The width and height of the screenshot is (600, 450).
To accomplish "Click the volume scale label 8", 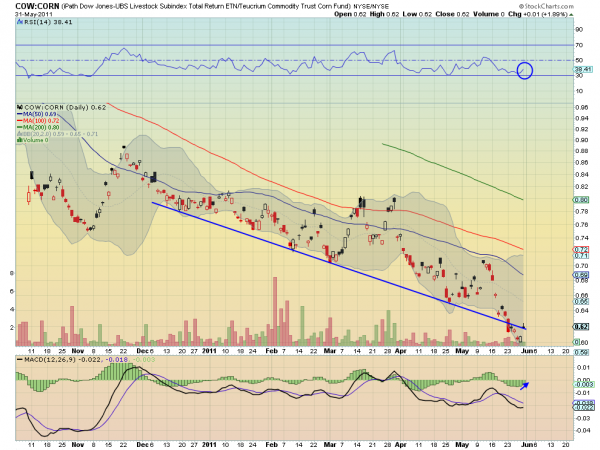I will pos(11,273).
